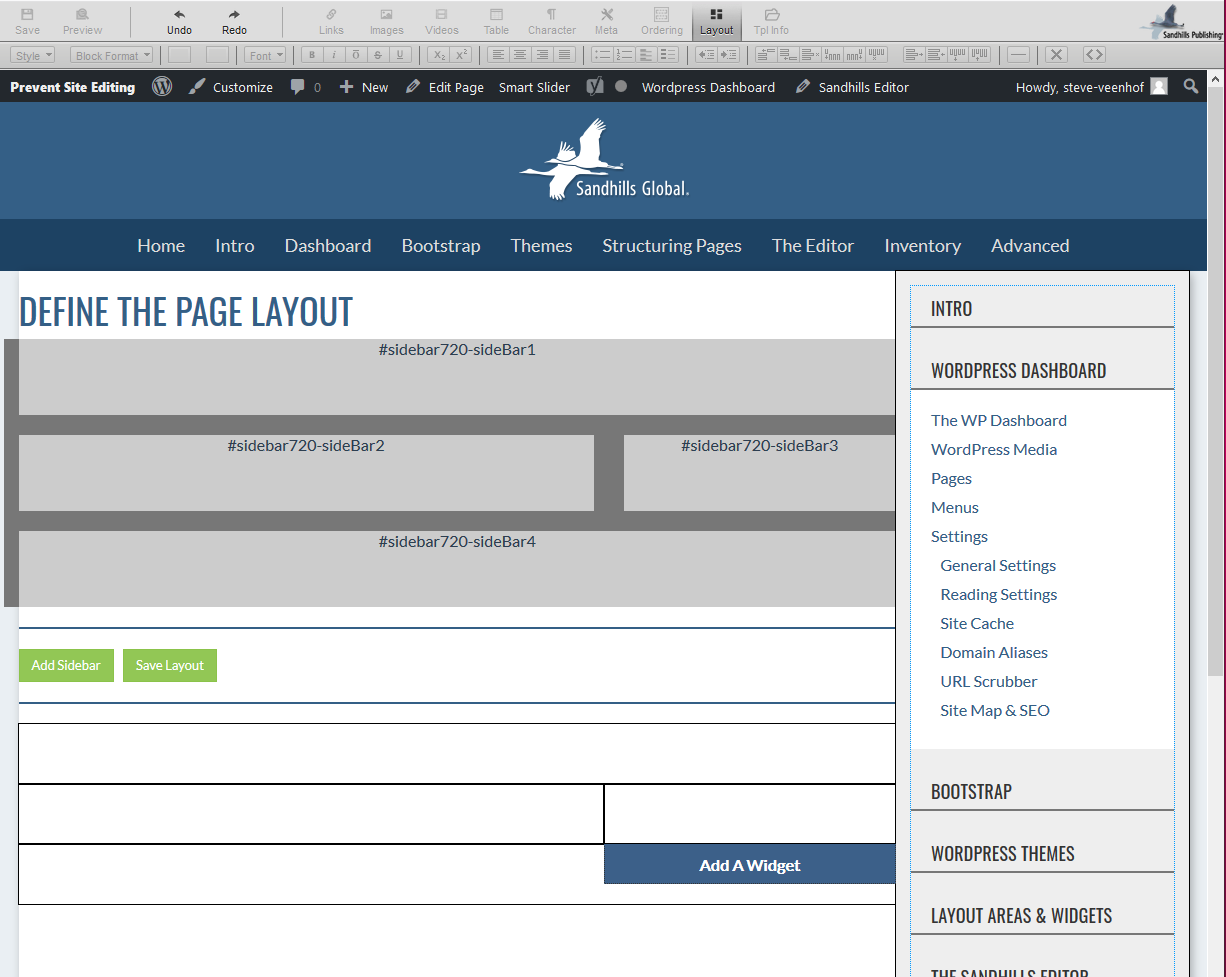
Task: Toggle overline formatting
Action: pyautogui.click(x=356, y=55)
